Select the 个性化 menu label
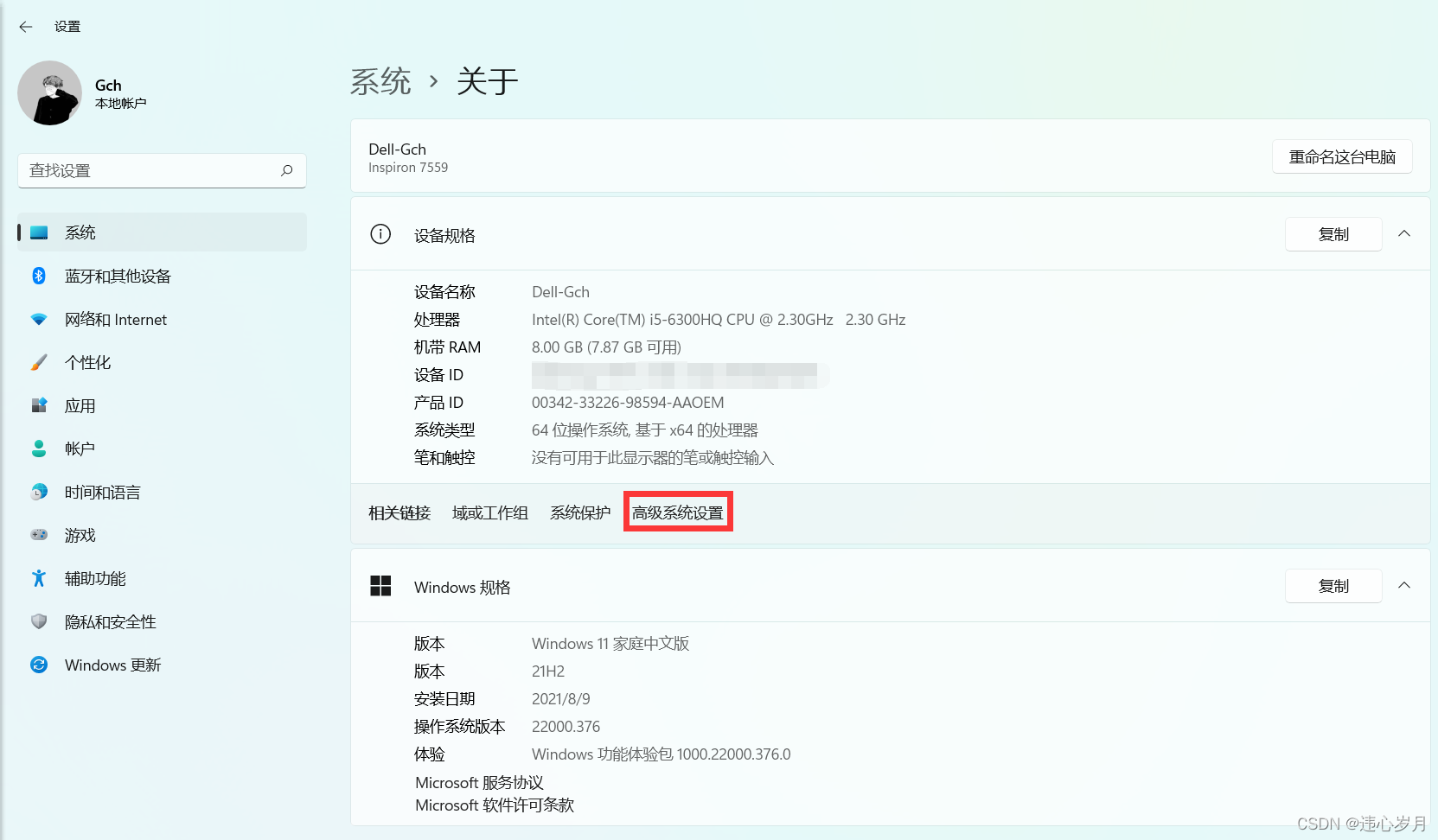 [88, 363]
